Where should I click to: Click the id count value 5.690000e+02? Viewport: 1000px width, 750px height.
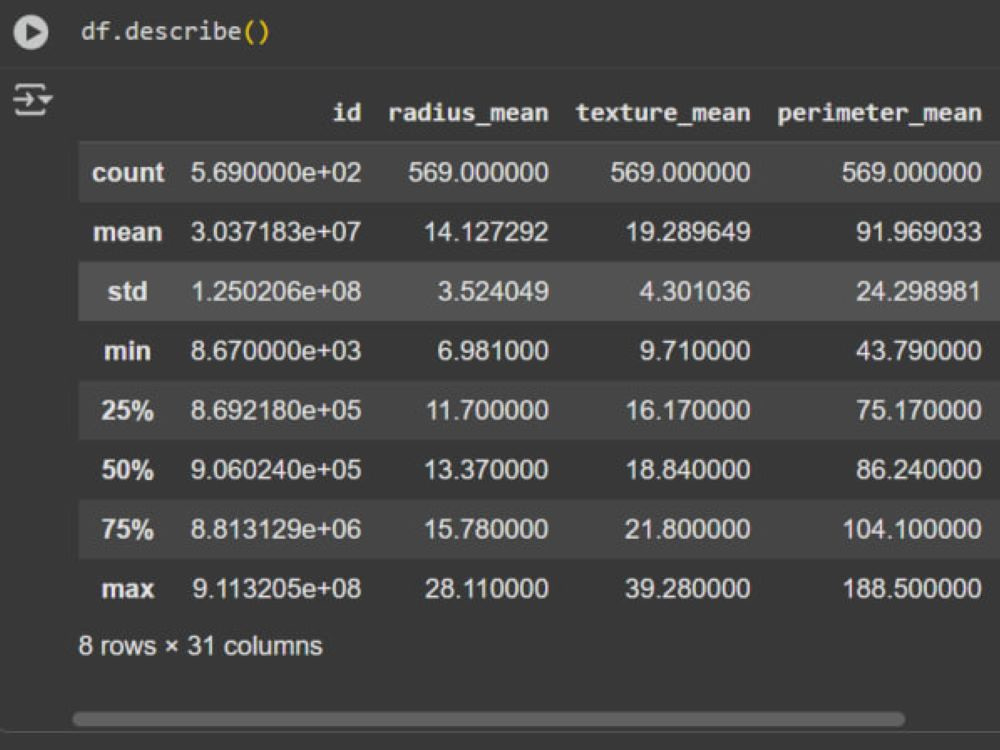click(276, 172)
